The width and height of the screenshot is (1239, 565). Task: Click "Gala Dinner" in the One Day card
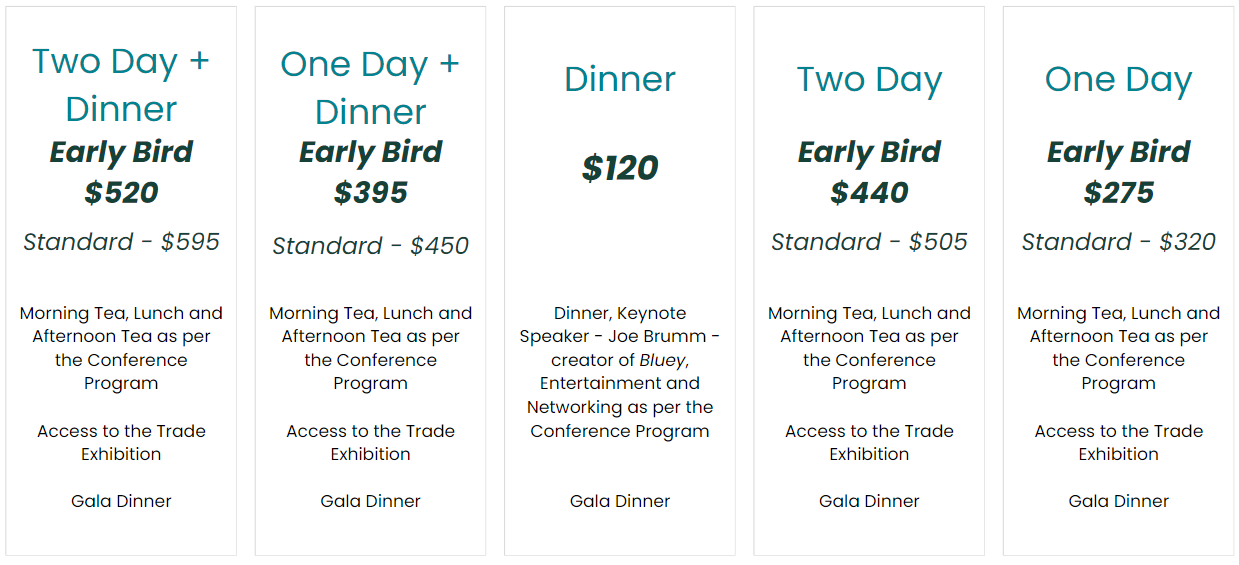1118,501
